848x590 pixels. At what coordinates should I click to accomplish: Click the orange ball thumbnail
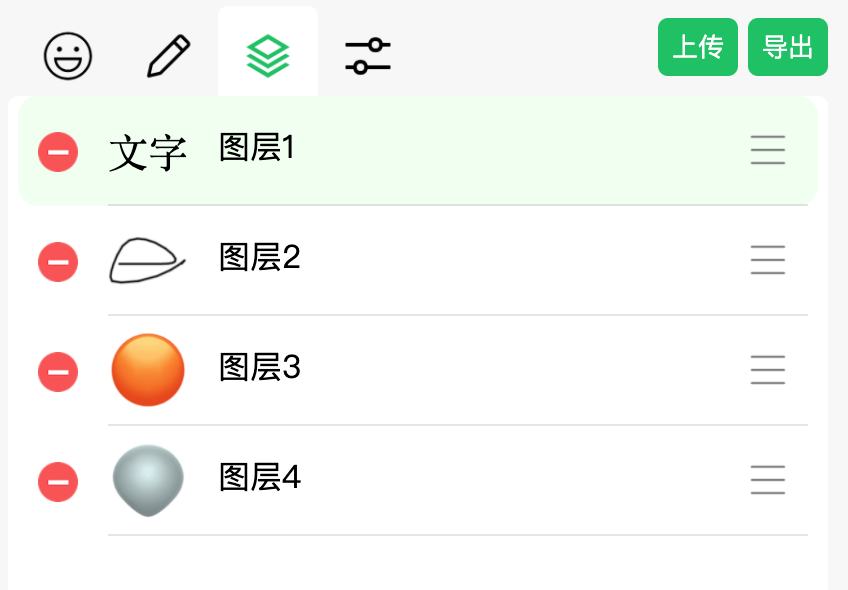[148, 370]
